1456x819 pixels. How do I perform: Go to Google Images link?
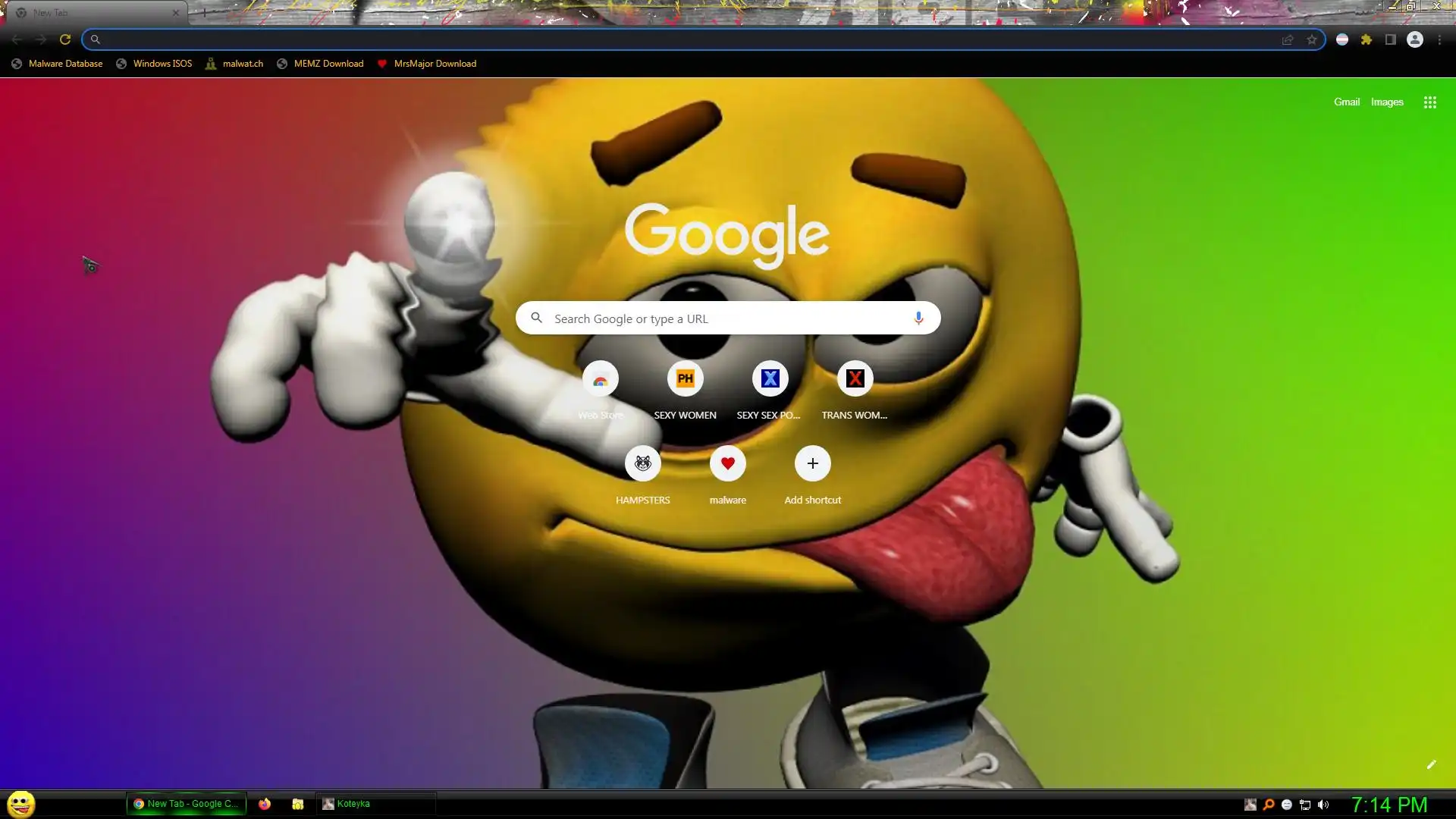pyautogui.click(x=1387, y=102)
